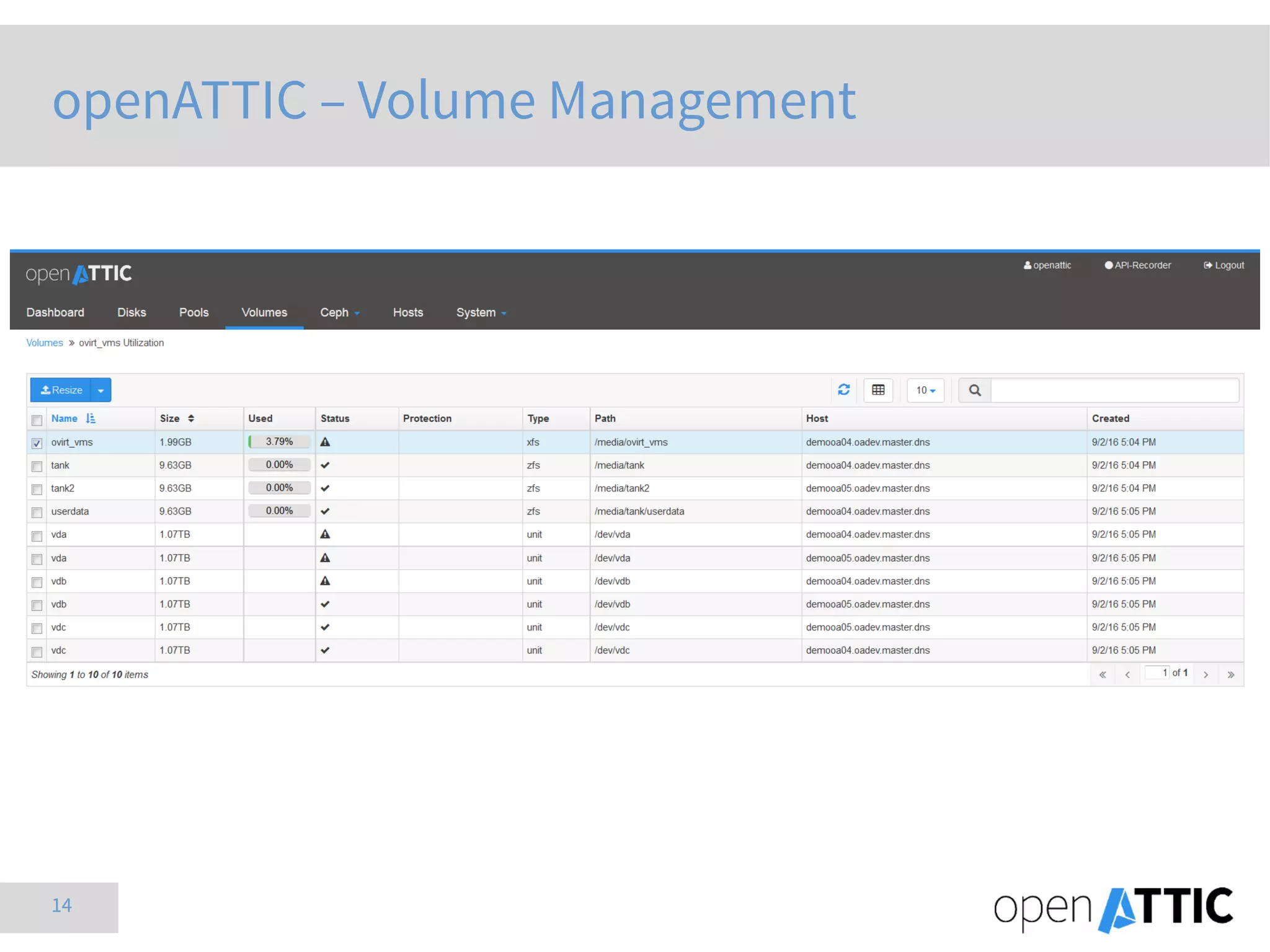Image resolution: width=1270 pixels, height=952 pixels.
Task: Click warning icon for vdb on demooa04
Action: (325, 581)
